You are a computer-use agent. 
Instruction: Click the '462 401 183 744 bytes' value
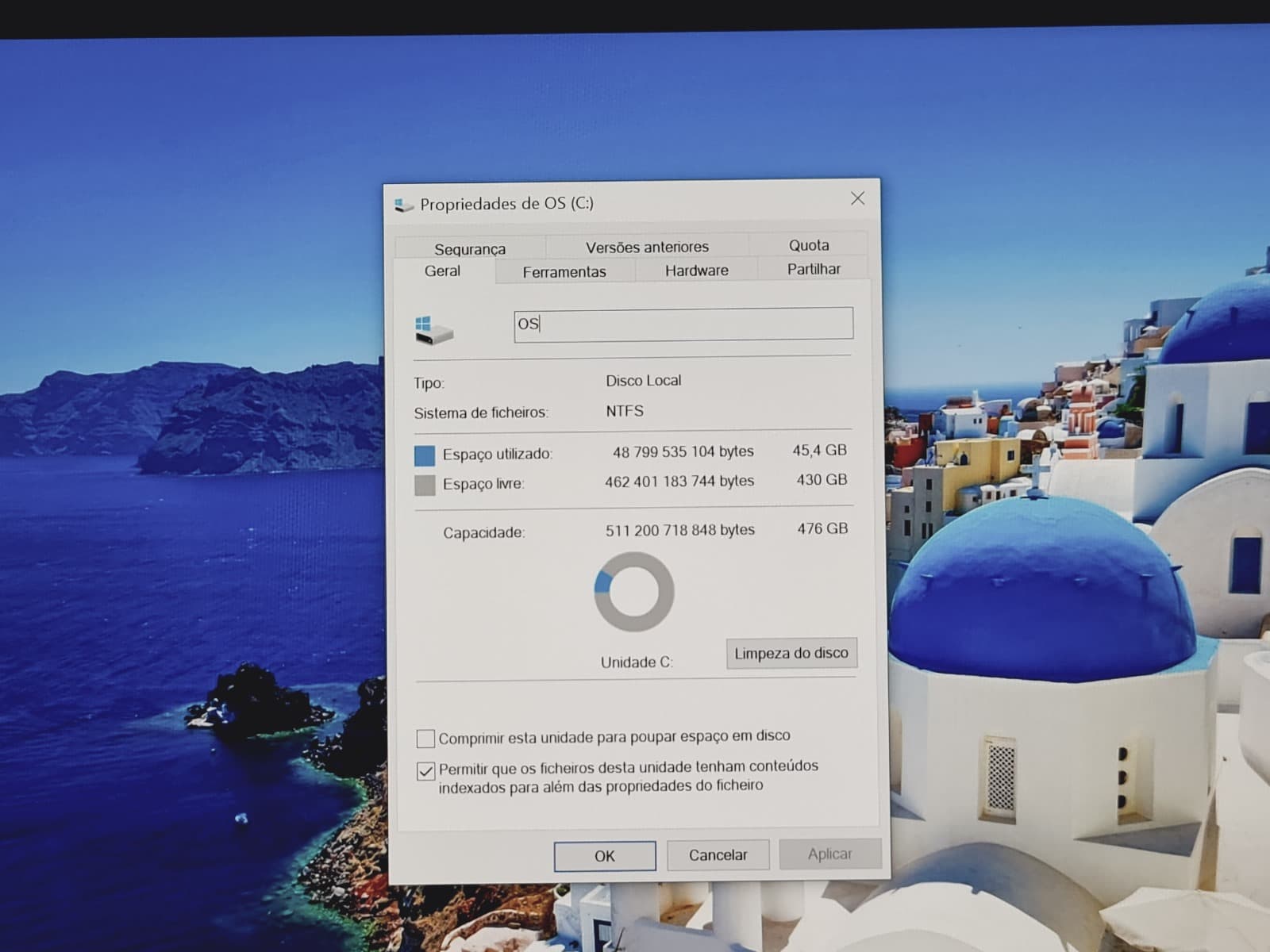tap(679, 481)
